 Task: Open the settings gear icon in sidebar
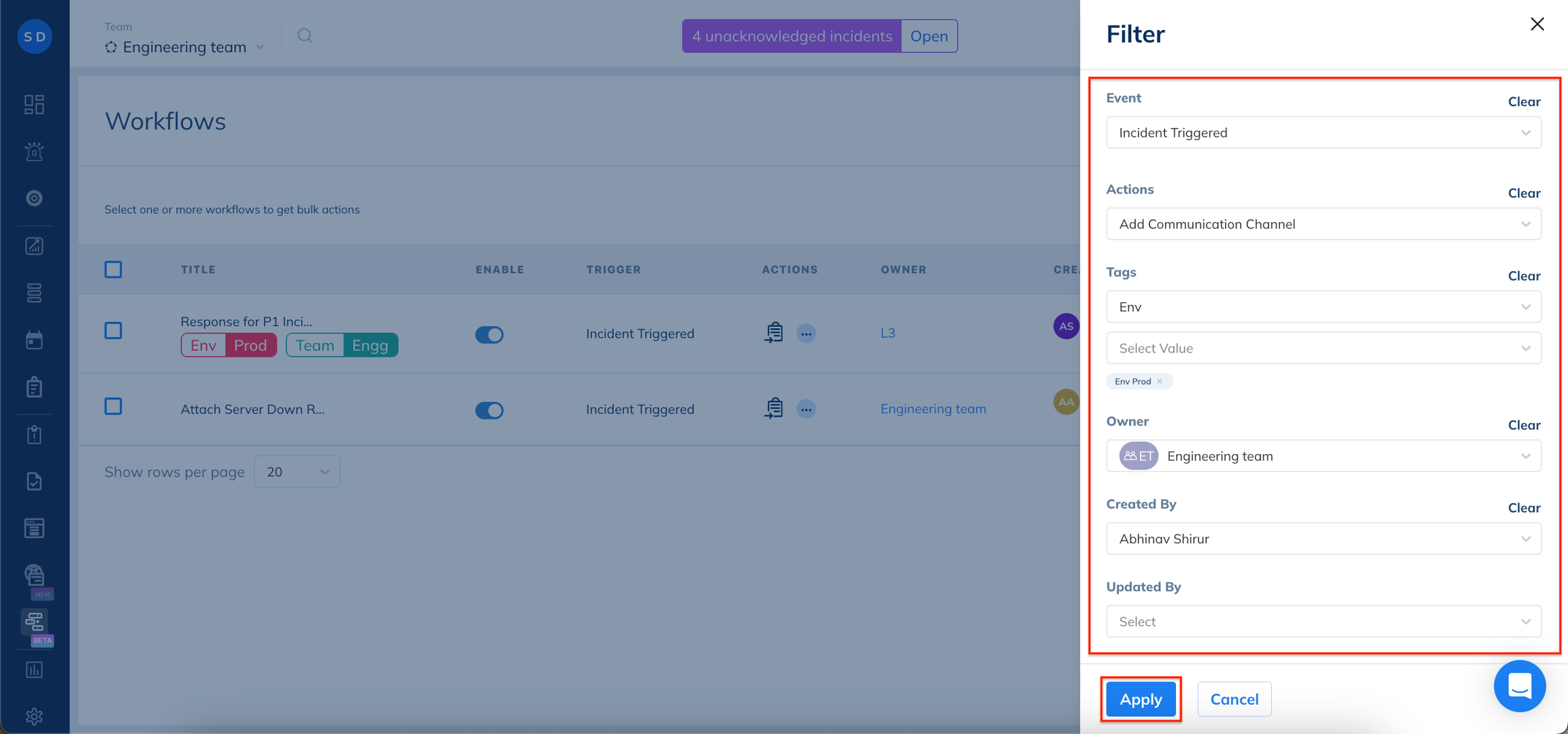34,716
